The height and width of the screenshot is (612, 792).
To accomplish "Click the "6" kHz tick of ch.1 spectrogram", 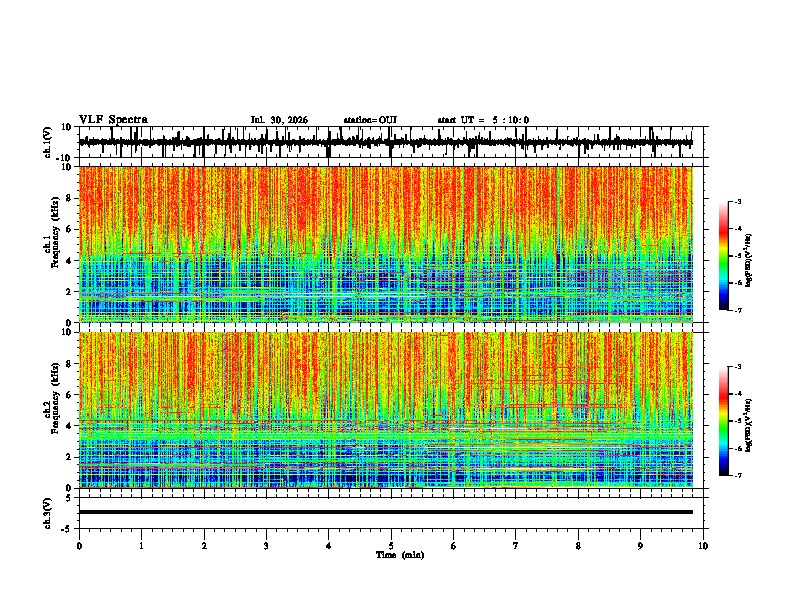I will (69, 229).
